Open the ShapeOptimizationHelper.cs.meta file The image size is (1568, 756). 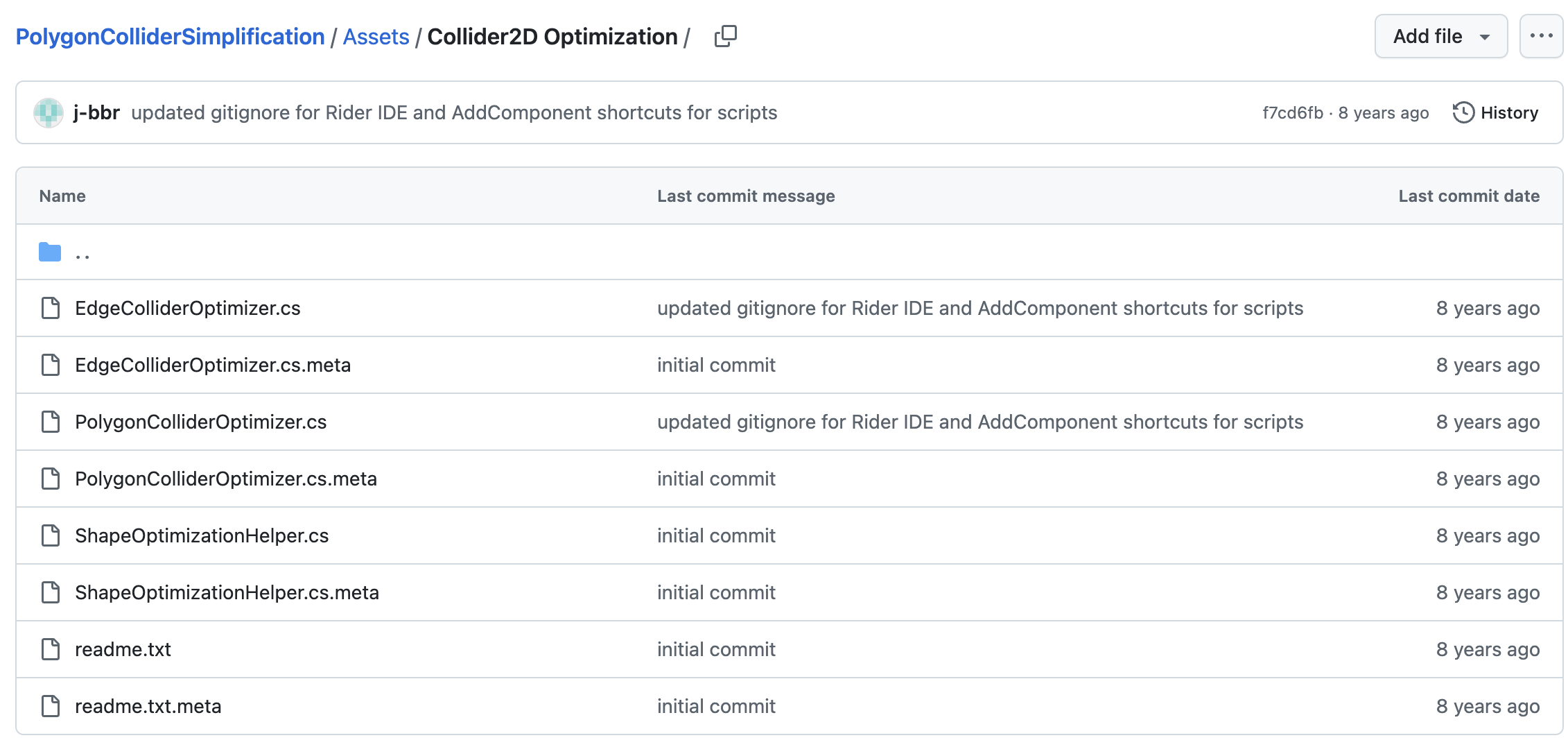tap(227, 592)
